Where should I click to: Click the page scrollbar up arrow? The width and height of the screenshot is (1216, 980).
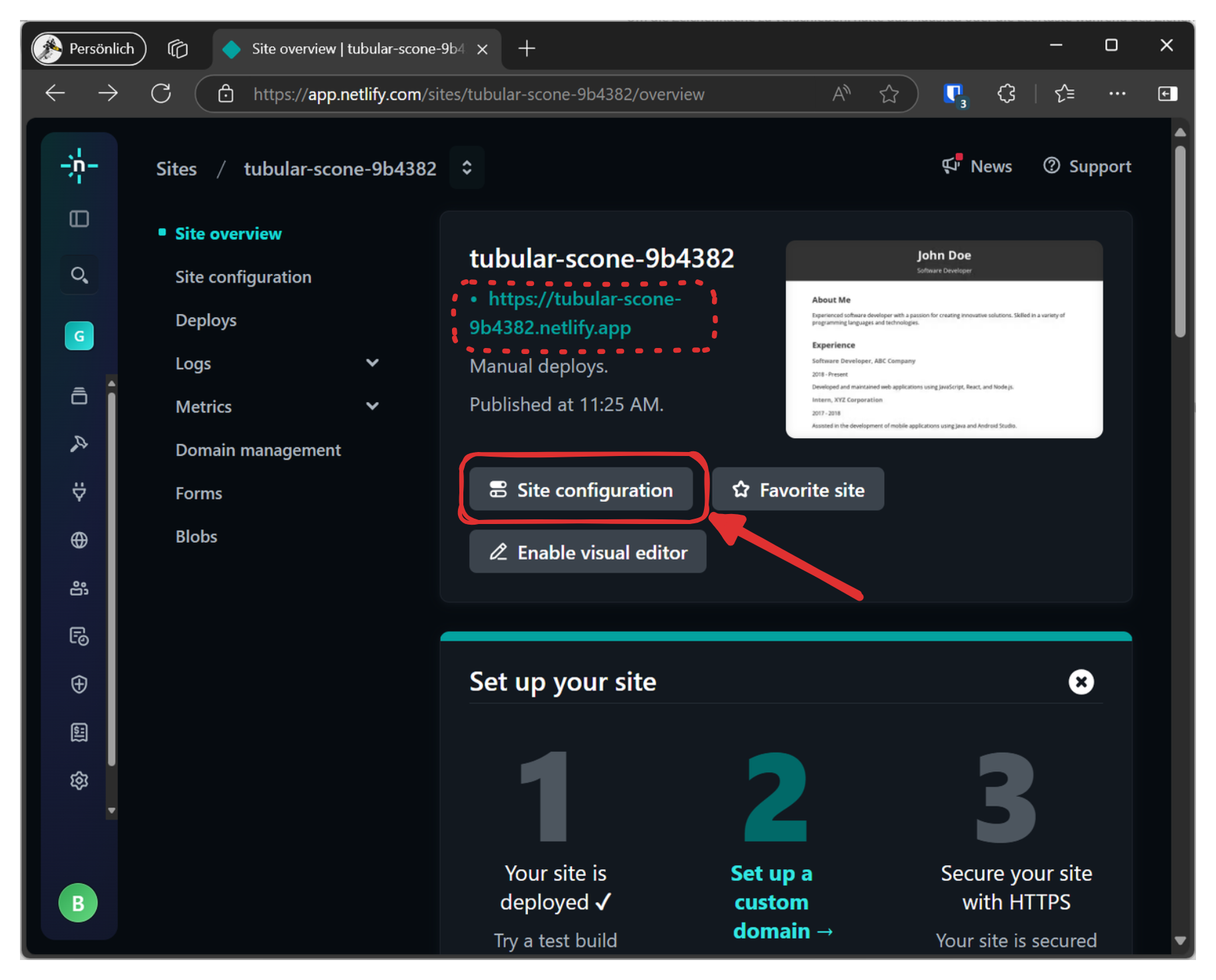point(1180,132)
